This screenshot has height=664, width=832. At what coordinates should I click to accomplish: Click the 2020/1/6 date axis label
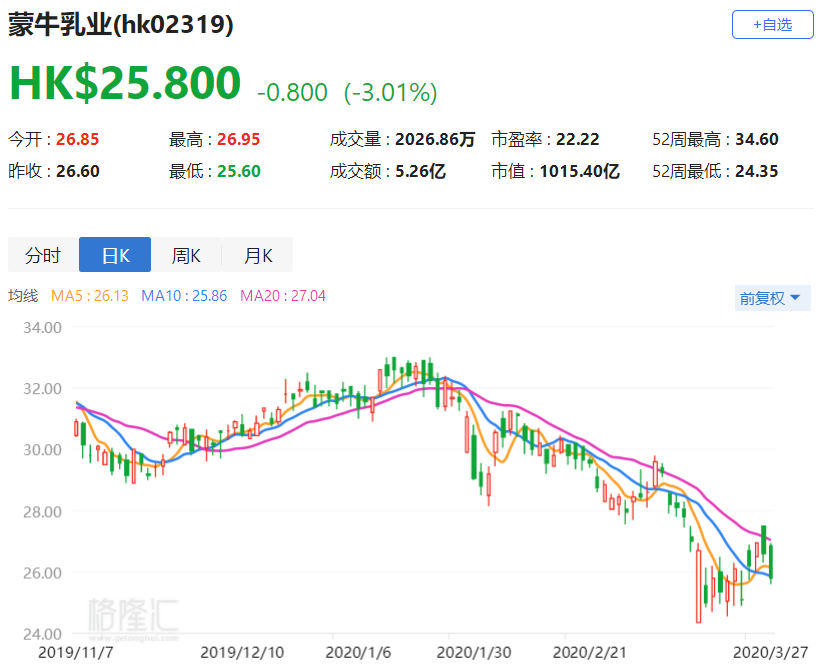point(358,652)
